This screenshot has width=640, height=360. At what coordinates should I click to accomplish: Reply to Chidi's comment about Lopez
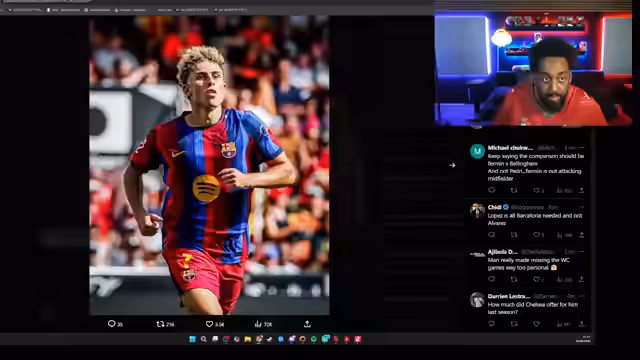coord(491,235)
